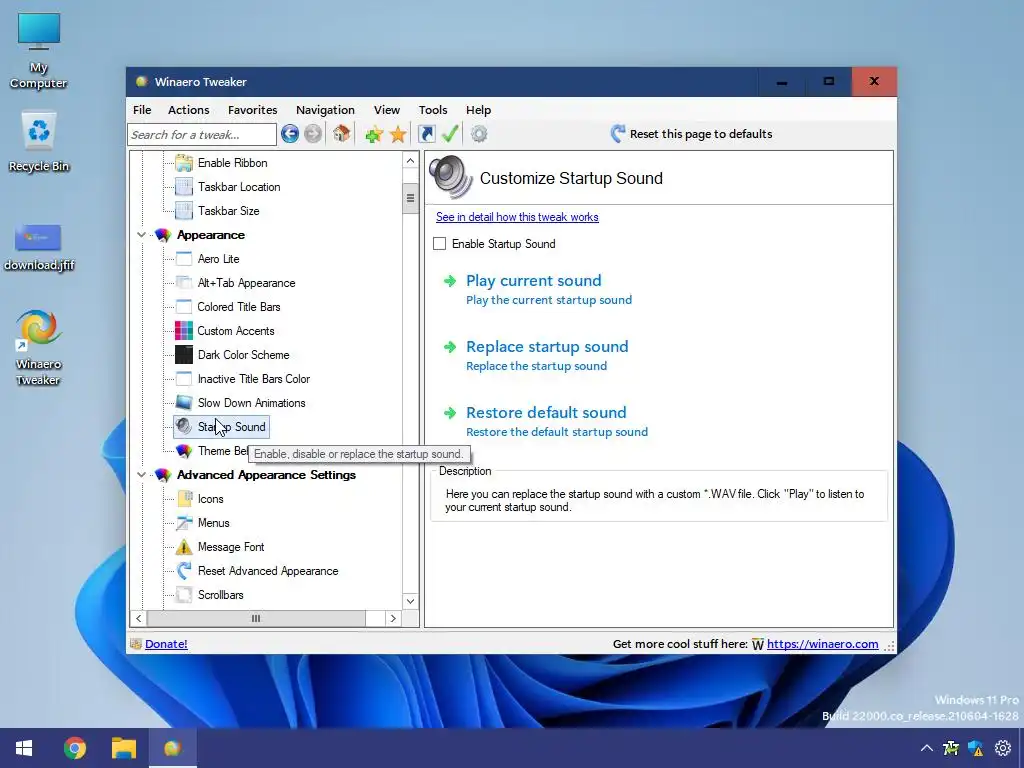This screenshot has width=1024, height=768.
Task: Click the tree scroll right arrow
Action: (x=392, y=618)
